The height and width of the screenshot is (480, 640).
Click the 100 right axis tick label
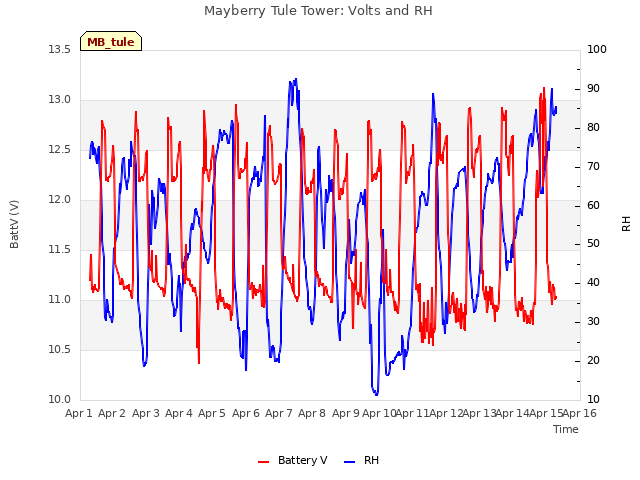click(x=597, y=50)
